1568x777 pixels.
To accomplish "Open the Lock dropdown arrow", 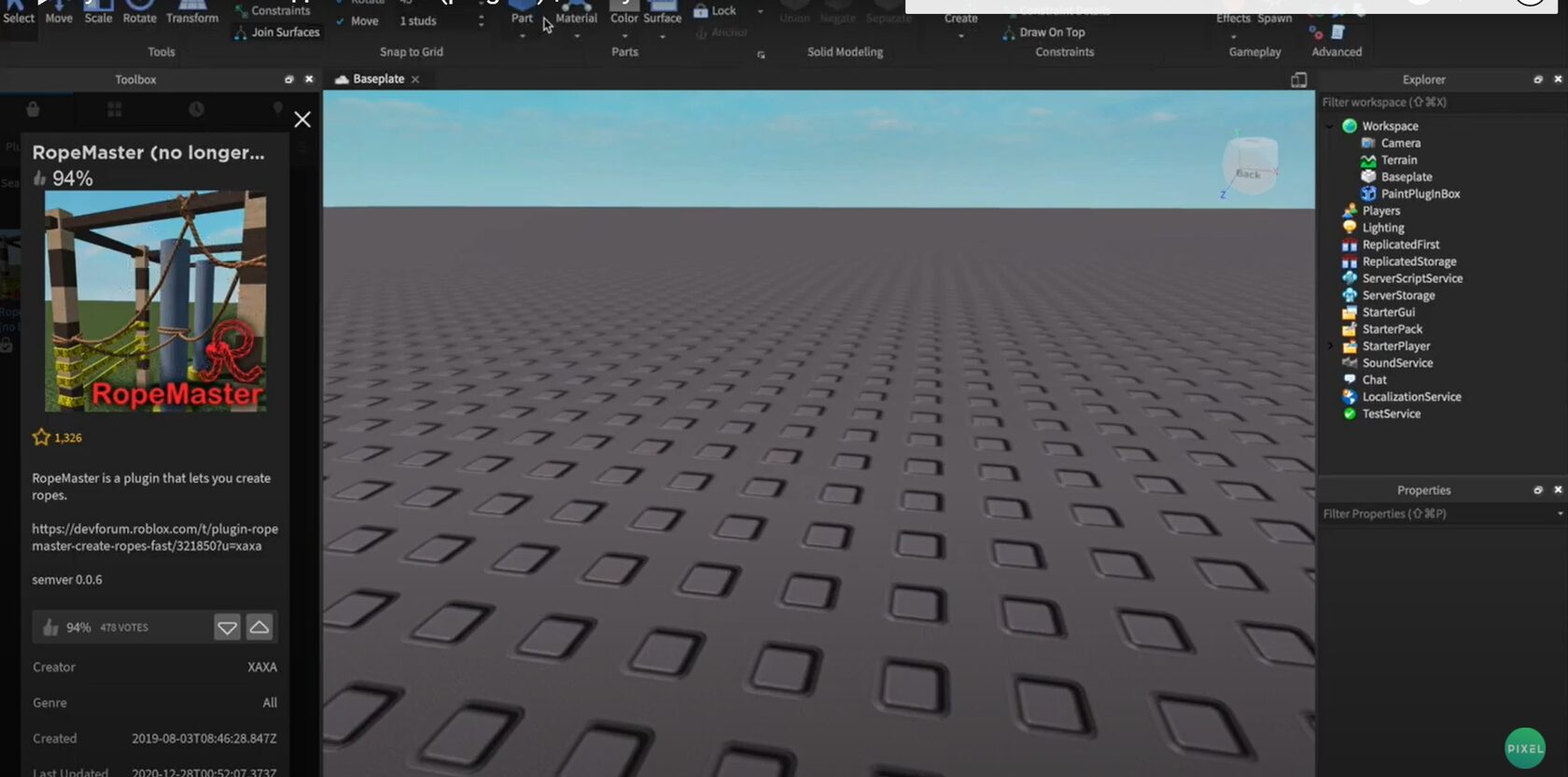I will pos(760,11).
